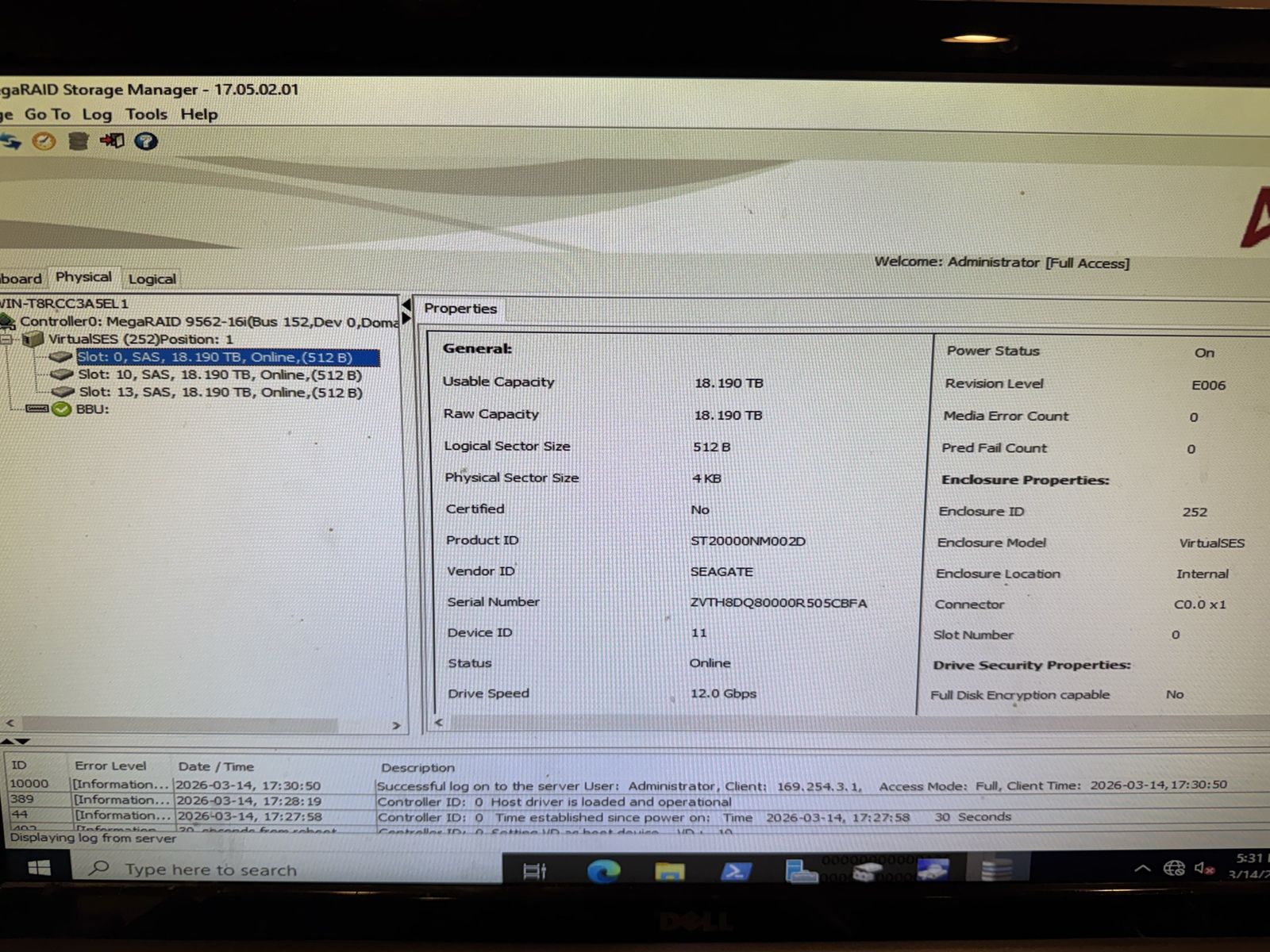Open the blue question mark help icon
Viewport: 1270px width, 952px height.
point(146,141)
